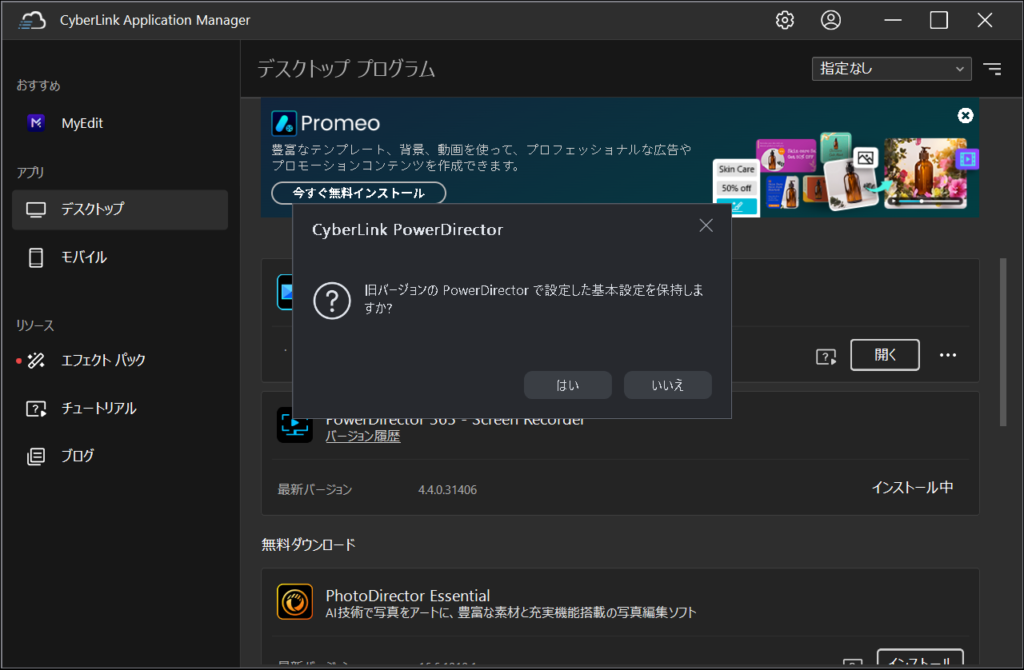
Task: Click はい in the dialog
Action: coord(568,385)
